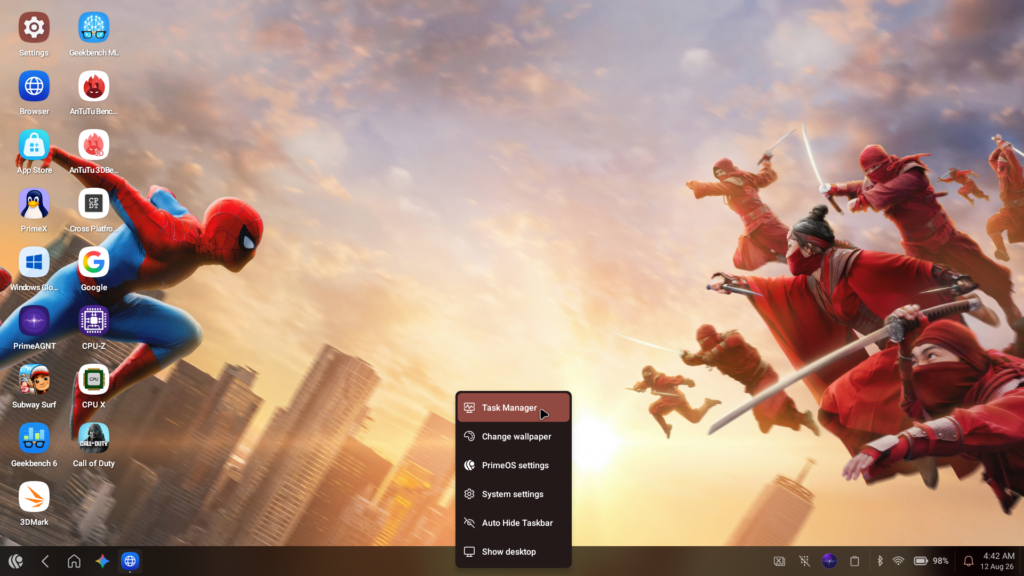
Task: Launch CPU-Z from the desktop
Action: click(x=93, y=321)
